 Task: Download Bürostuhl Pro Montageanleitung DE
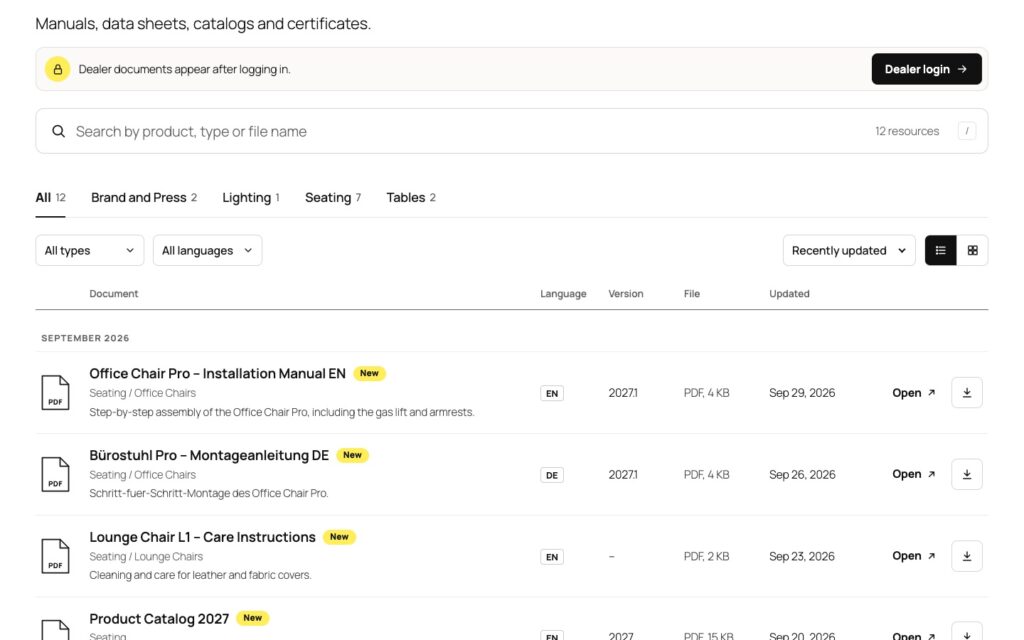967,474
